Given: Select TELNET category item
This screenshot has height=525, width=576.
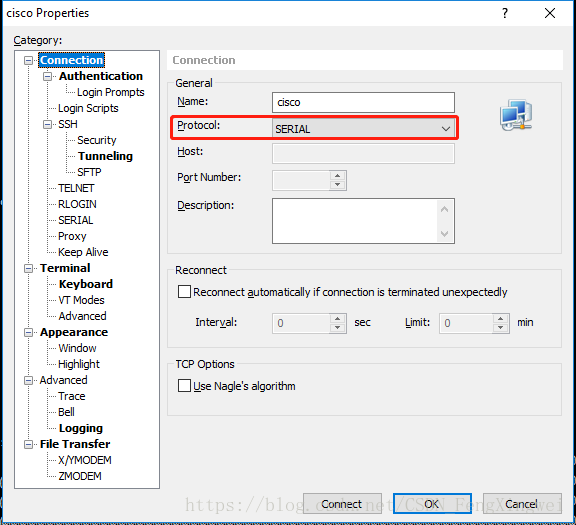Looking at the screenshot, I should 76,188.
